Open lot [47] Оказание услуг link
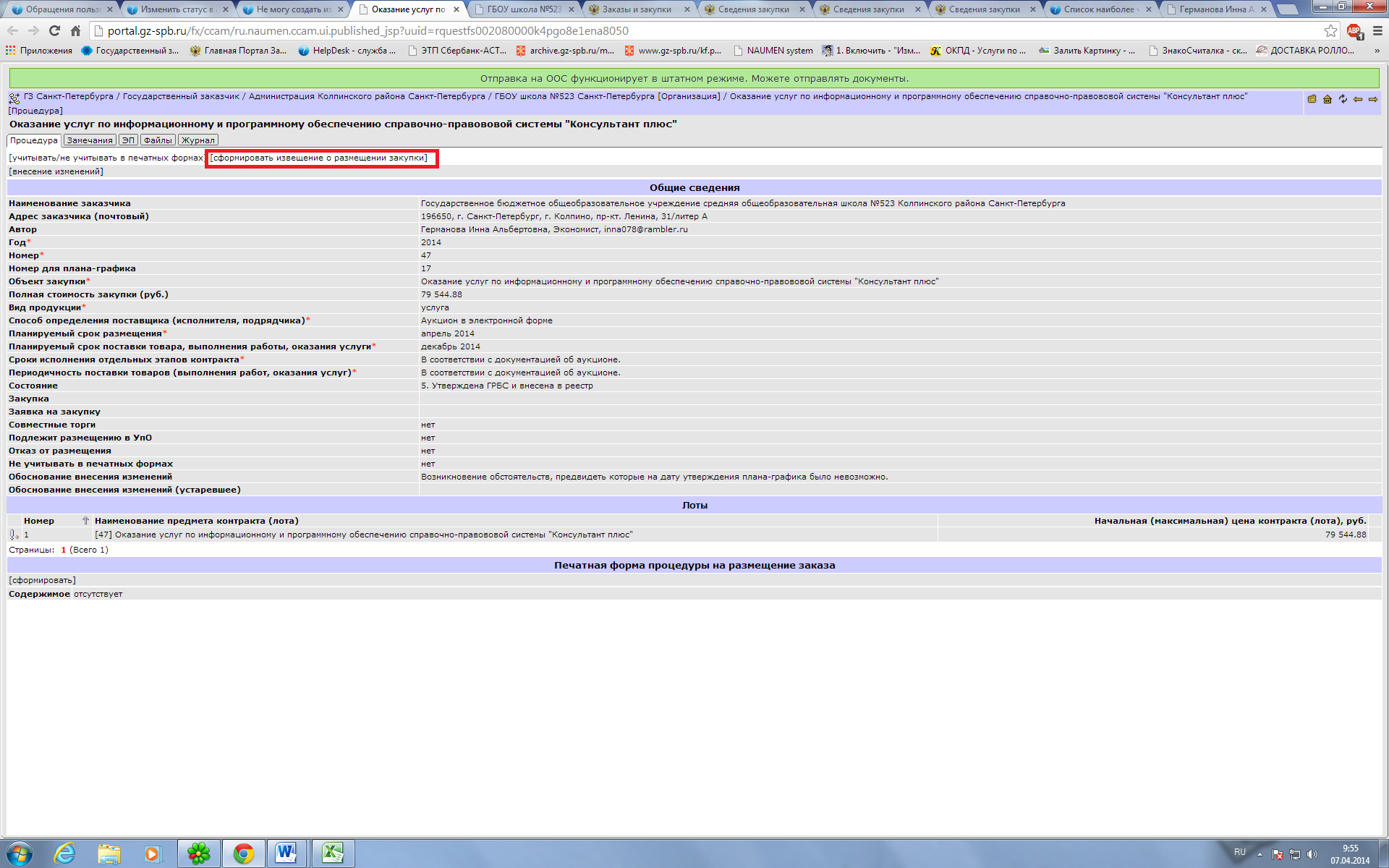The width and height of the screenshot is (1389, 868). coord(364,535)
